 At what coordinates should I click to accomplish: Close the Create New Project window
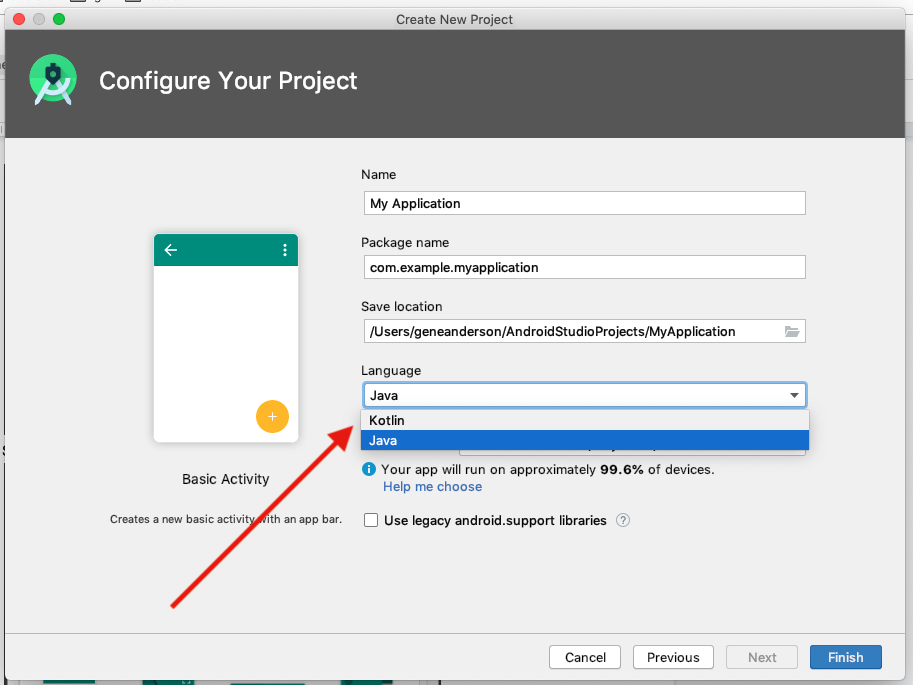click(19, 19)
